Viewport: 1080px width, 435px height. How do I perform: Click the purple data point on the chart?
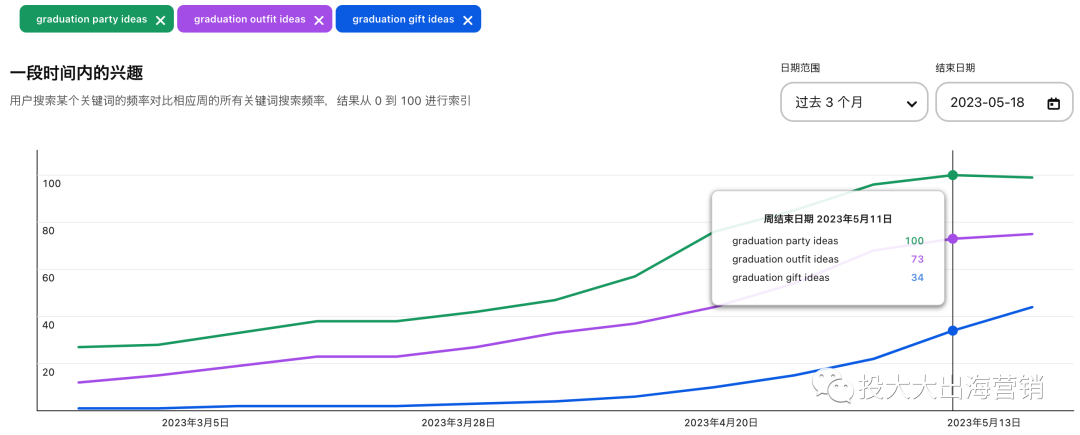(952, 239)
